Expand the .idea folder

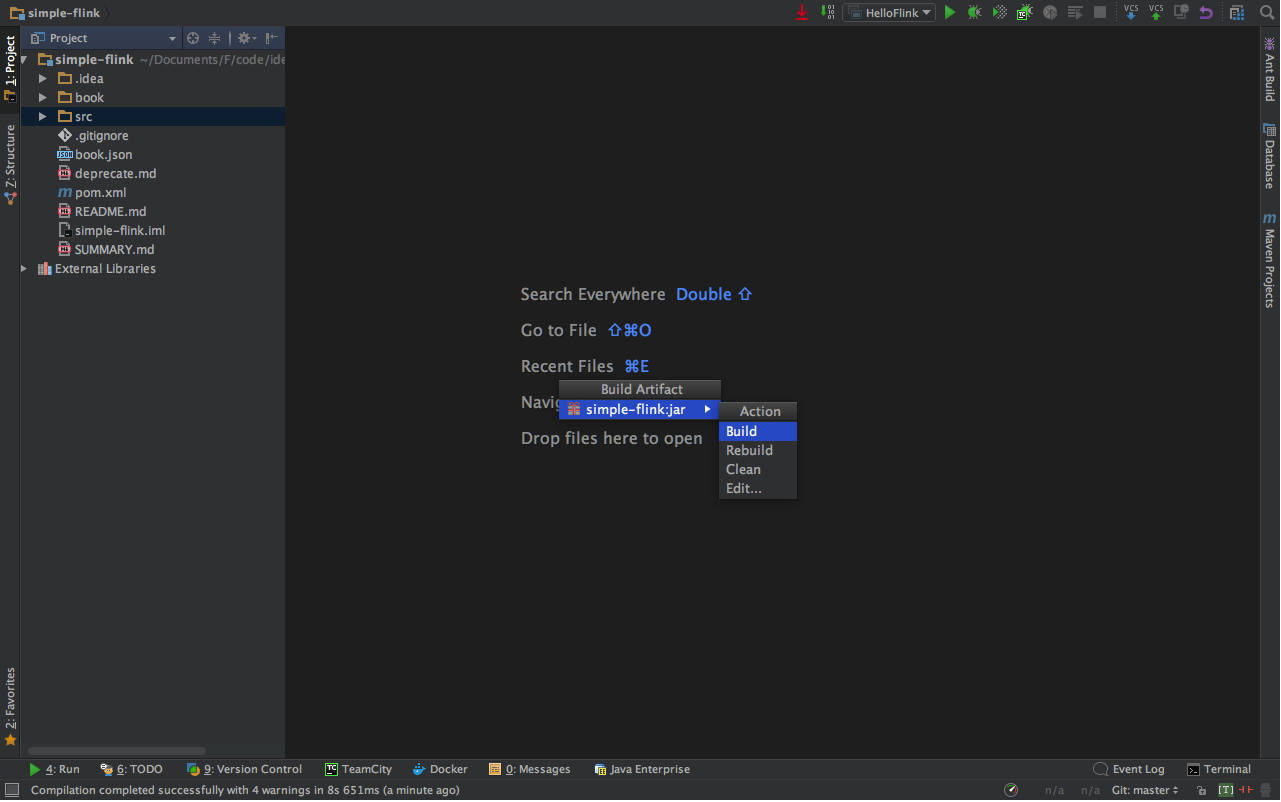(42, 79)
